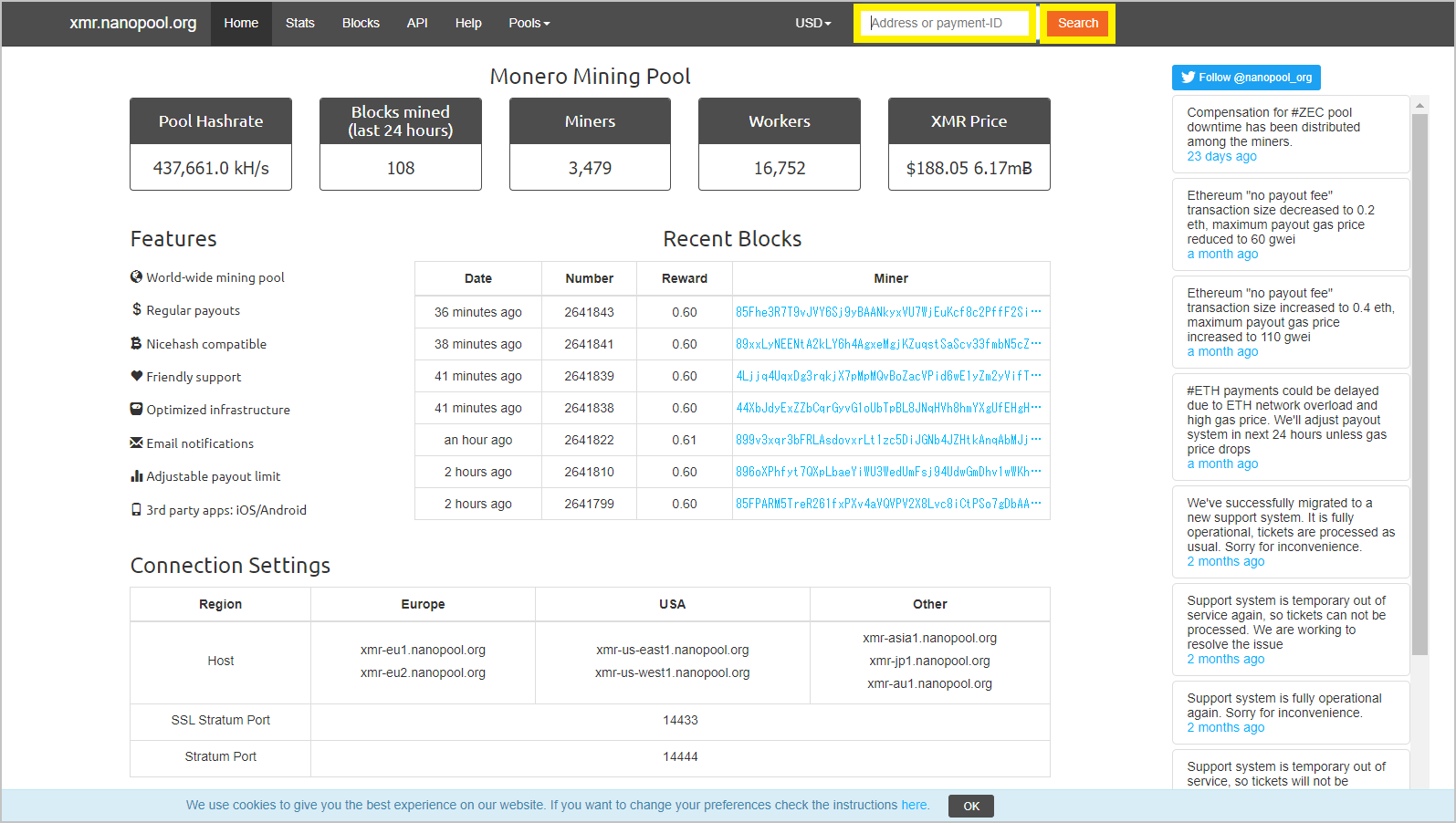Viewport: 1456px width, 823px height.
Task: Open miner address for block 2641838
Action: tap(888, 408)
